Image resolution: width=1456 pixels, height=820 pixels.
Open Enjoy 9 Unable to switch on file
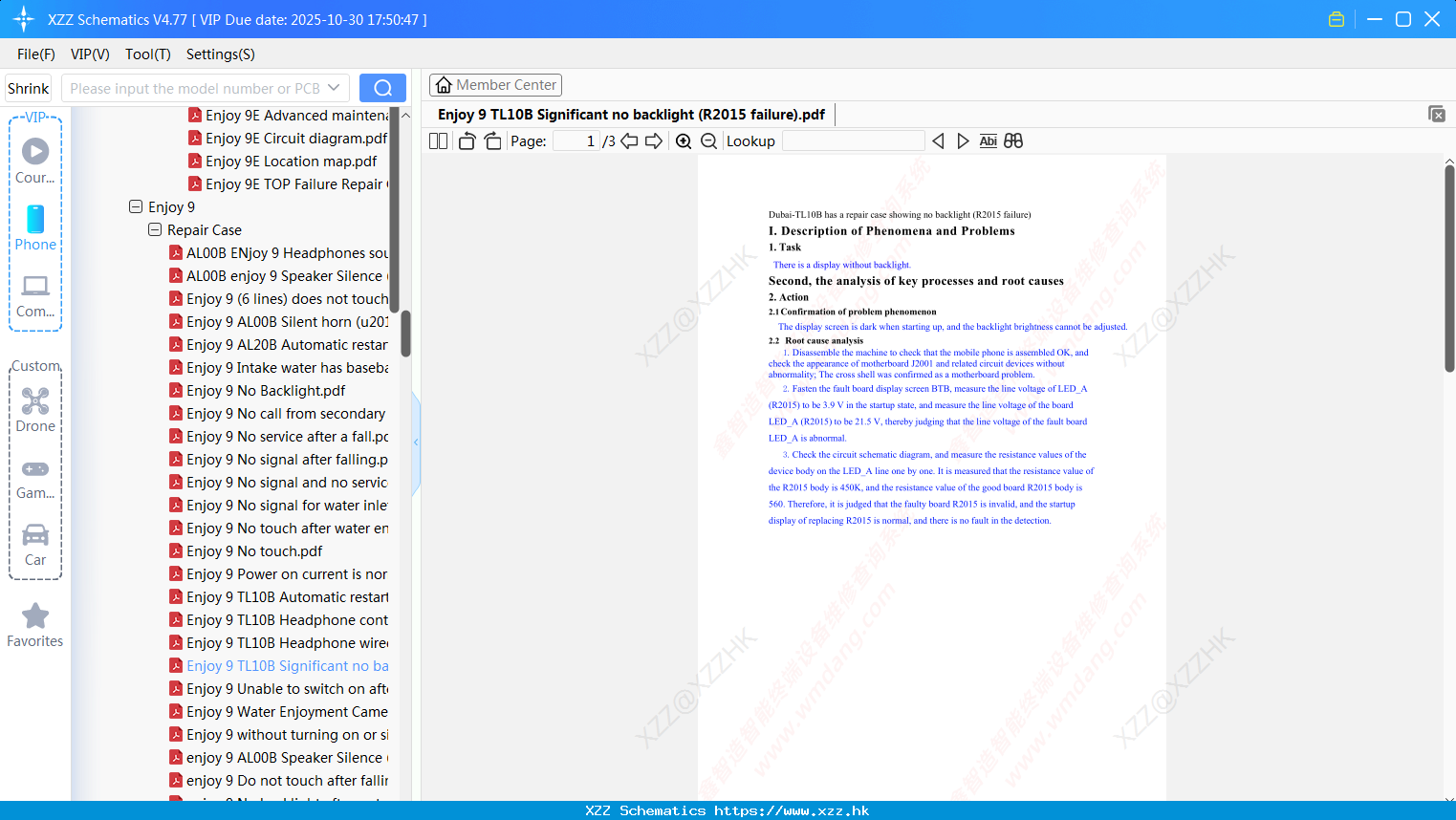[x=279, y=688]
